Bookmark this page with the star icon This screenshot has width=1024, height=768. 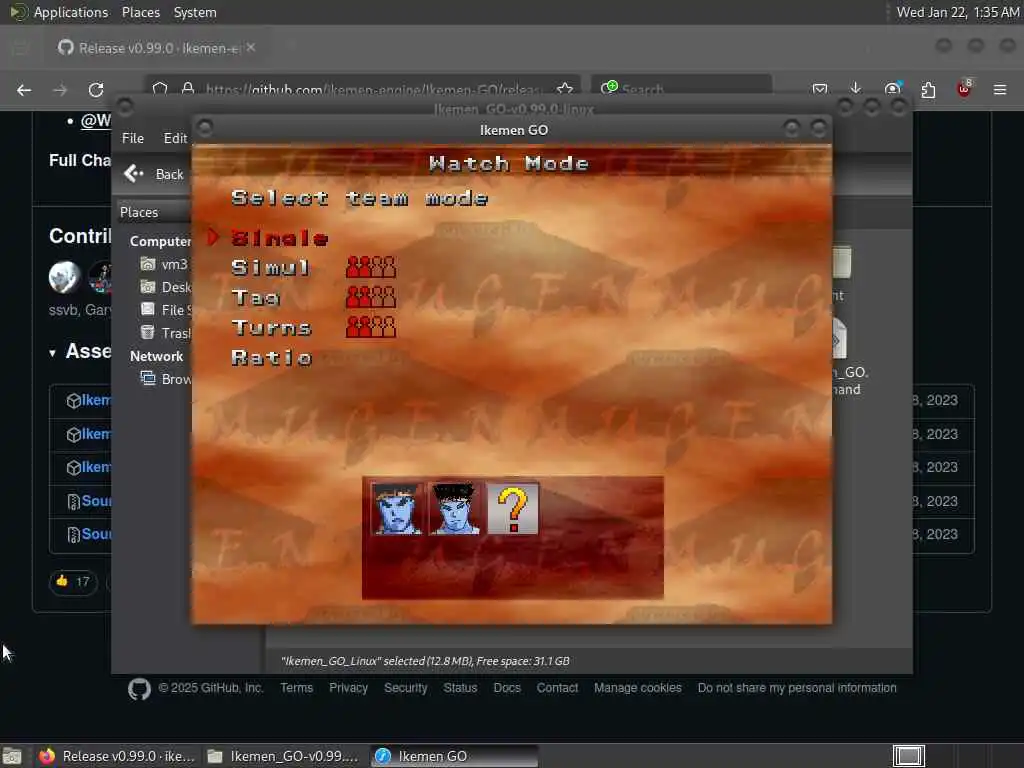(x=565, y=89)
